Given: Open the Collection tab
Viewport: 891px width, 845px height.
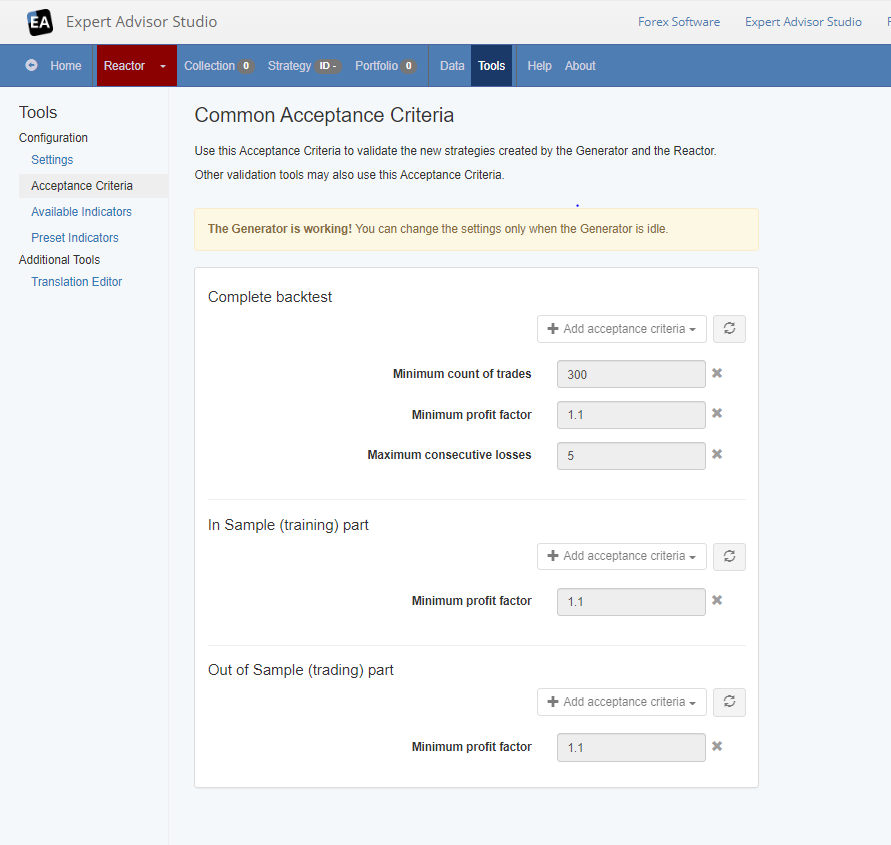Looking at the screenshot, I should click(218, 66).
